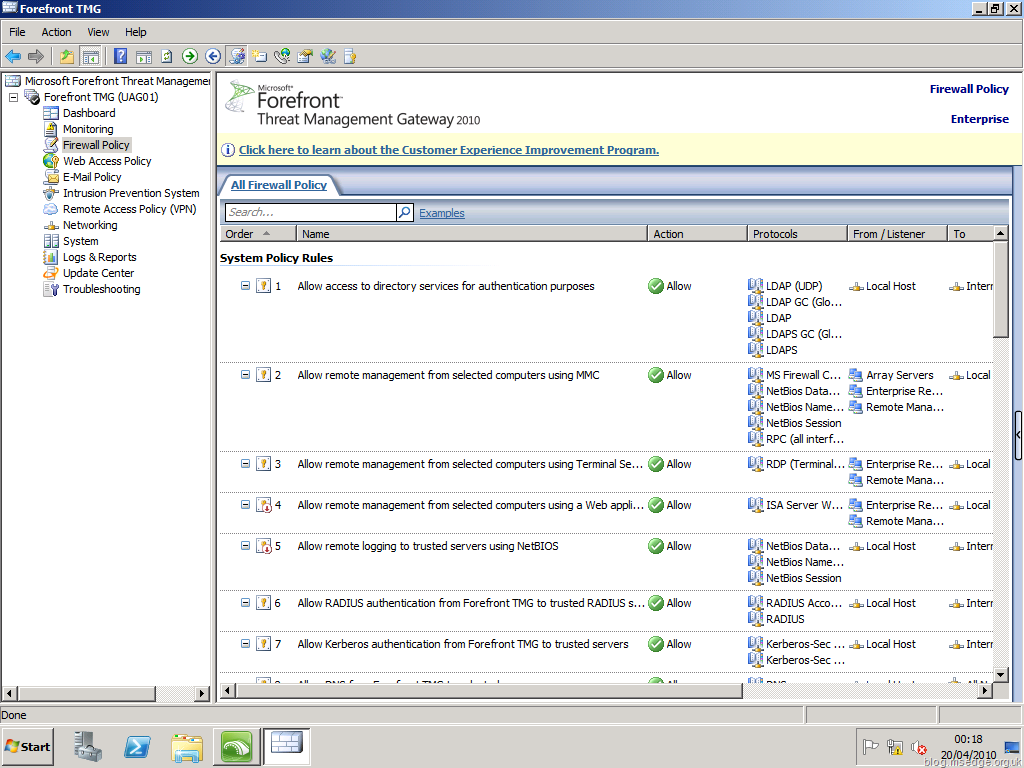The height and width of the screenshot is (768, 1024).
Task: Open the File menu
Action: point(17,32)
